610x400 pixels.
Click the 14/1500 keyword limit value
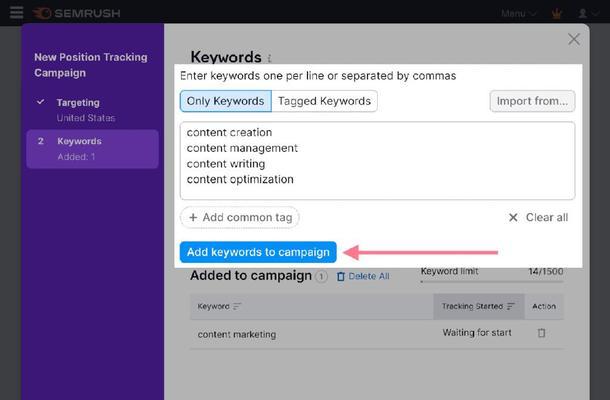click(x=545, y=272)
